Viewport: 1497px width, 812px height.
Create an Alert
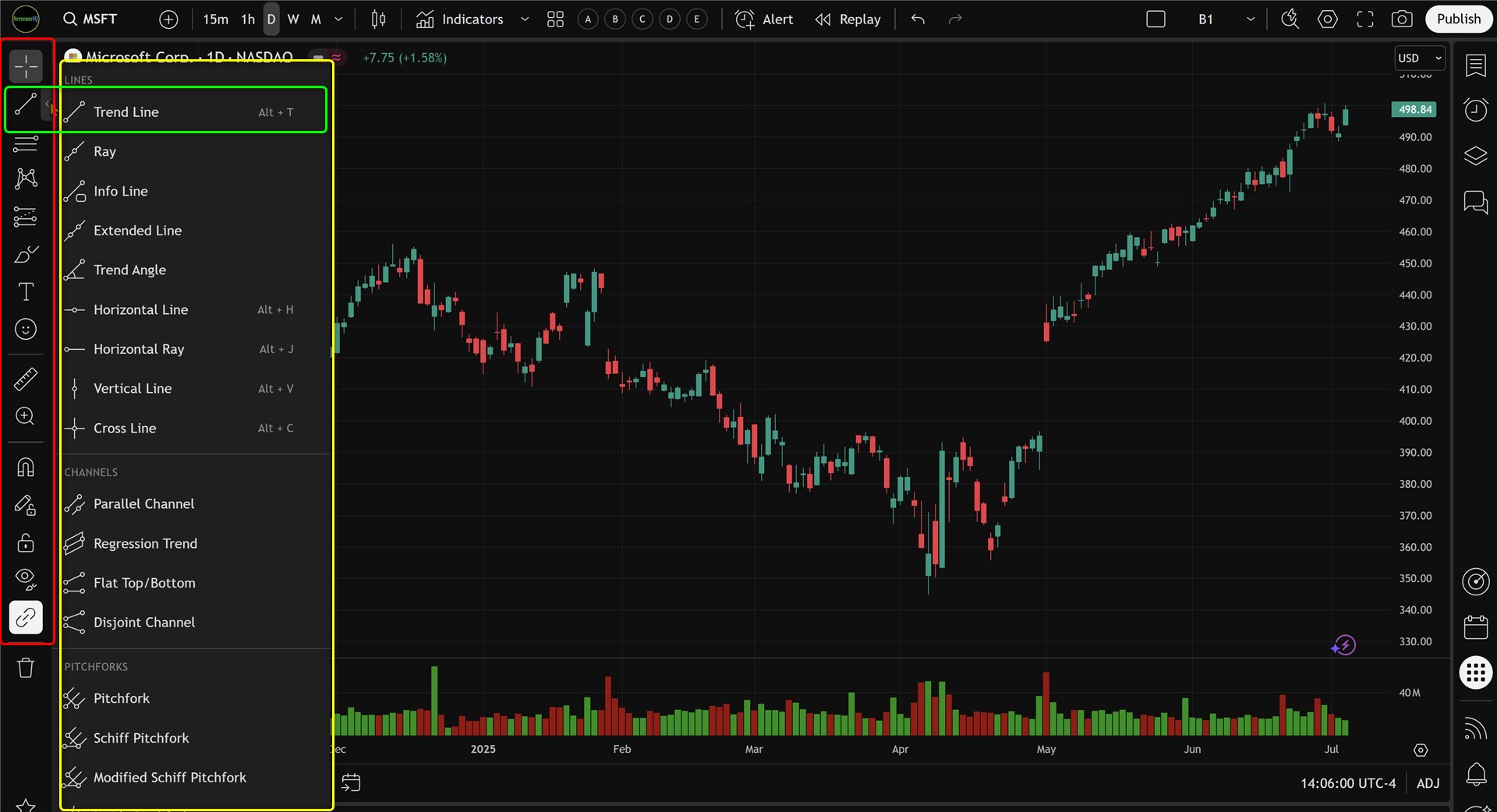click(764, 19)
